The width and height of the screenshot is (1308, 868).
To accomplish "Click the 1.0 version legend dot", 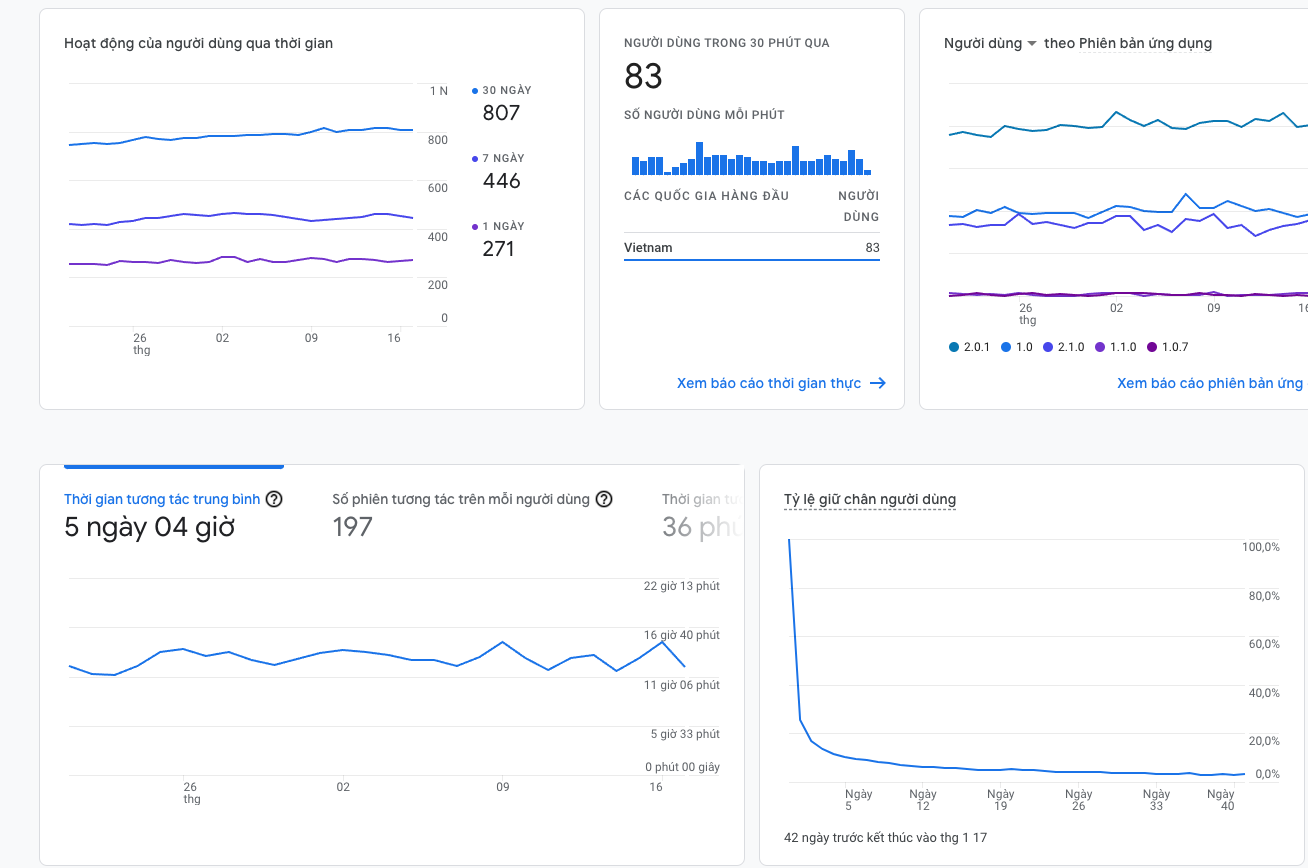I will [1007, 347].
